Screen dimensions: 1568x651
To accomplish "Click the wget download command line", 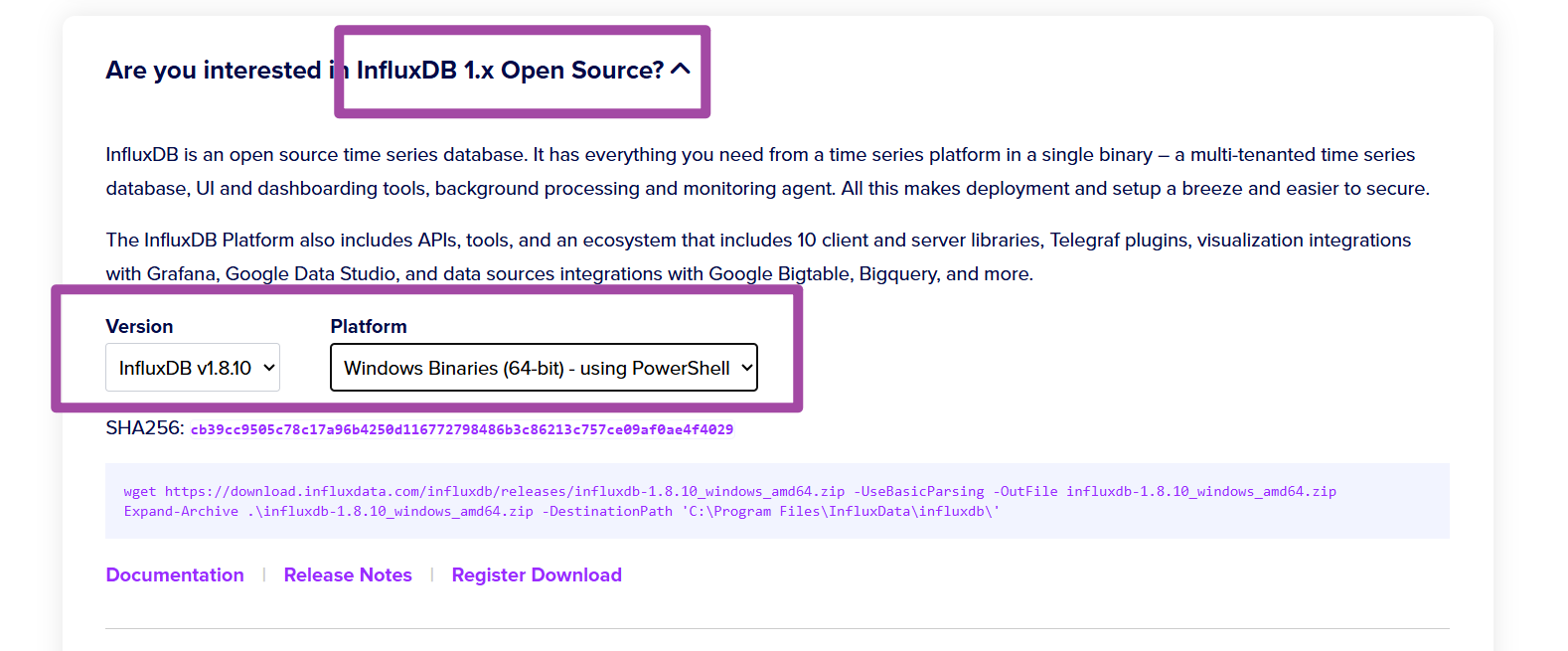I will 730,492.
